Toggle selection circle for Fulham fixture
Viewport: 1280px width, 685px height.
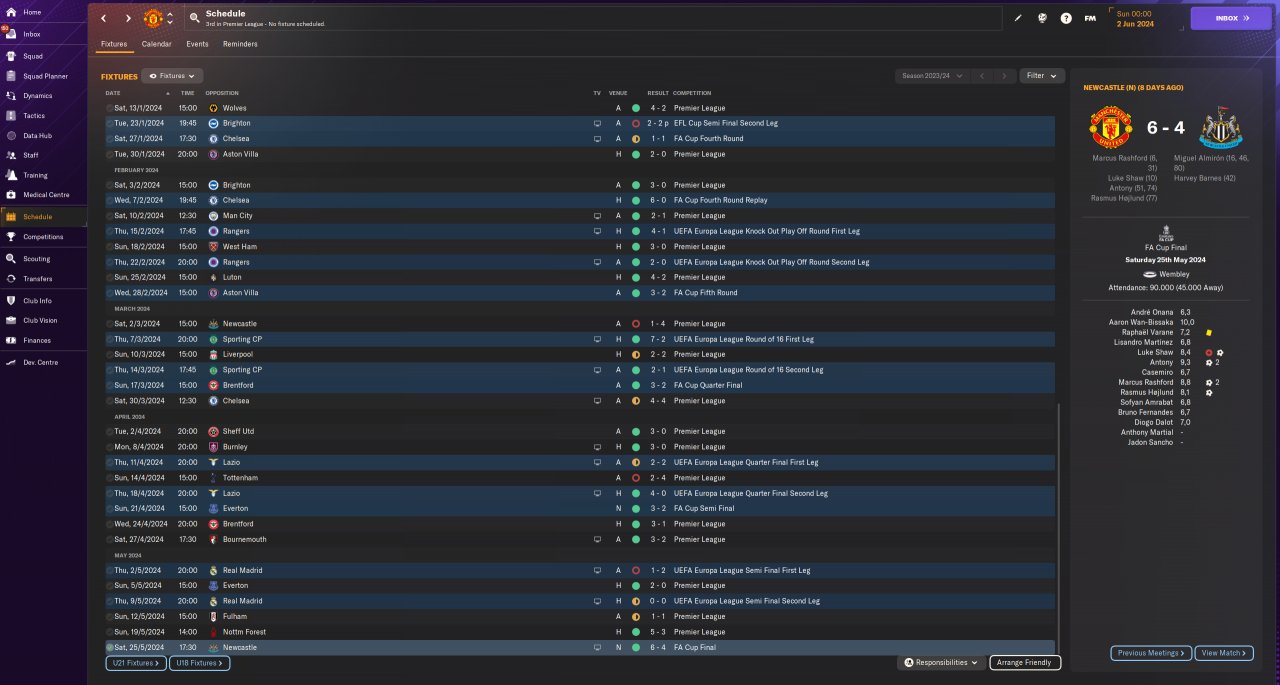pyautogui.click(x=110, y=617)
